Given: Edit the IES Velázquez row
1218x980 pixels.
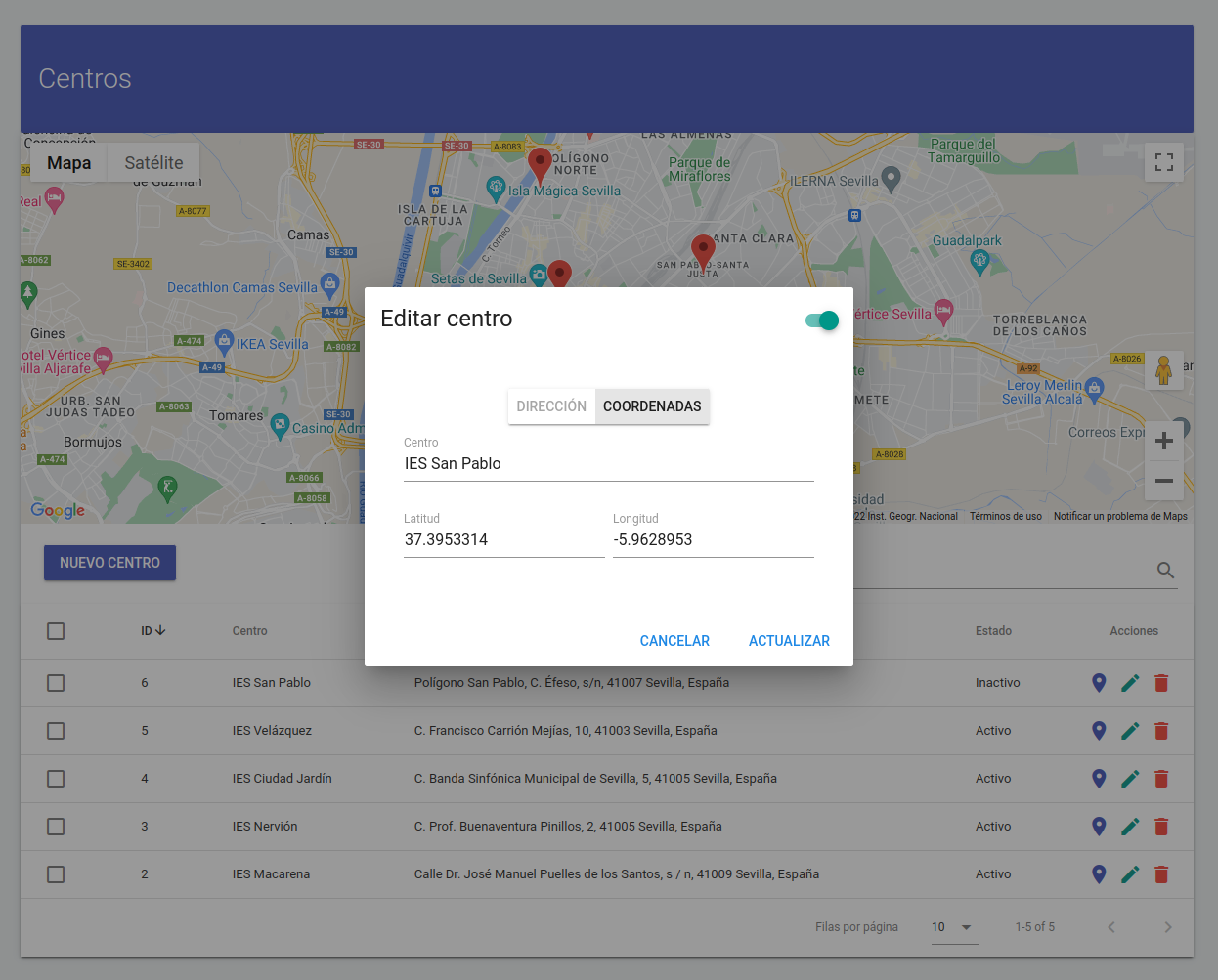Looking at the screenshot, I should point(1130,731).
